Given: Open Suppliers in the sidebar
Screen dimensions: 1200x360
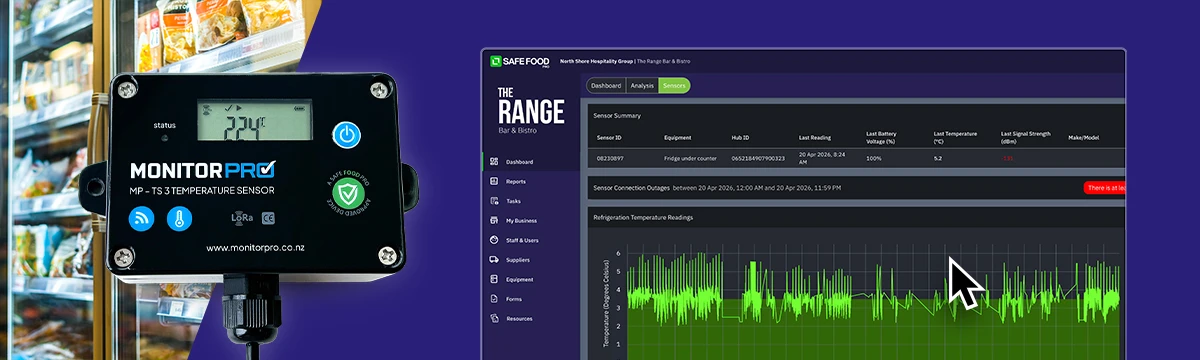Looking at the screenshot, I should [x=518, y=260].
